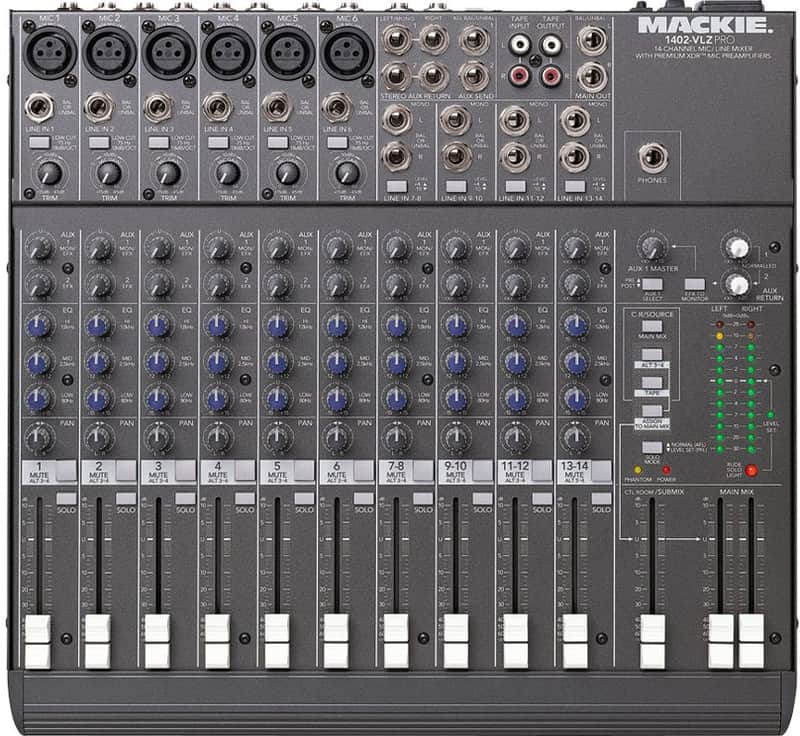Toggle the EFX TO MONITOR button
Screen dimensions: 800x736
click(694, 284)
